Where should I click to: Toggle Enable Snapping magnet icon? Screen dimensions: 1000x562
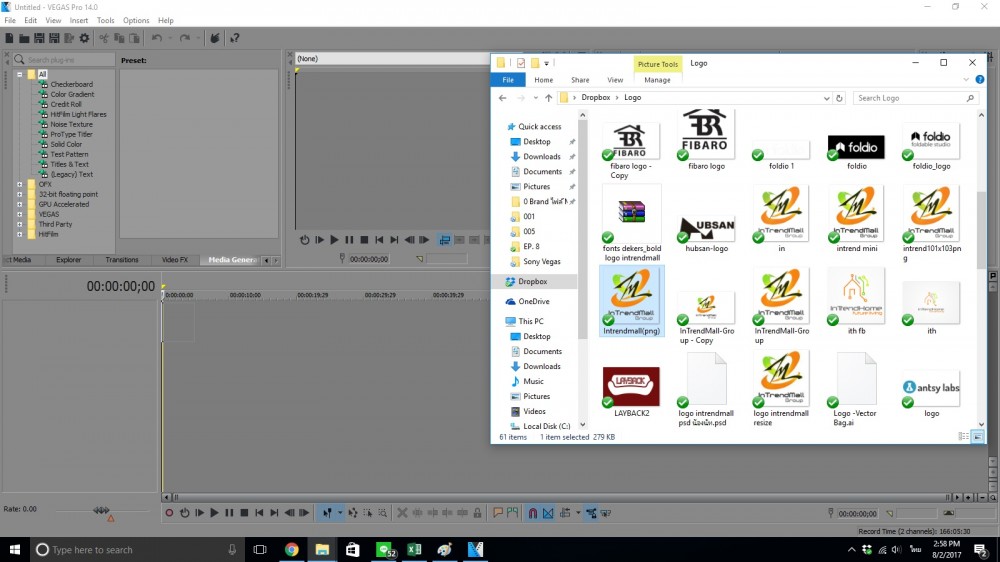(x=533, y=513)
